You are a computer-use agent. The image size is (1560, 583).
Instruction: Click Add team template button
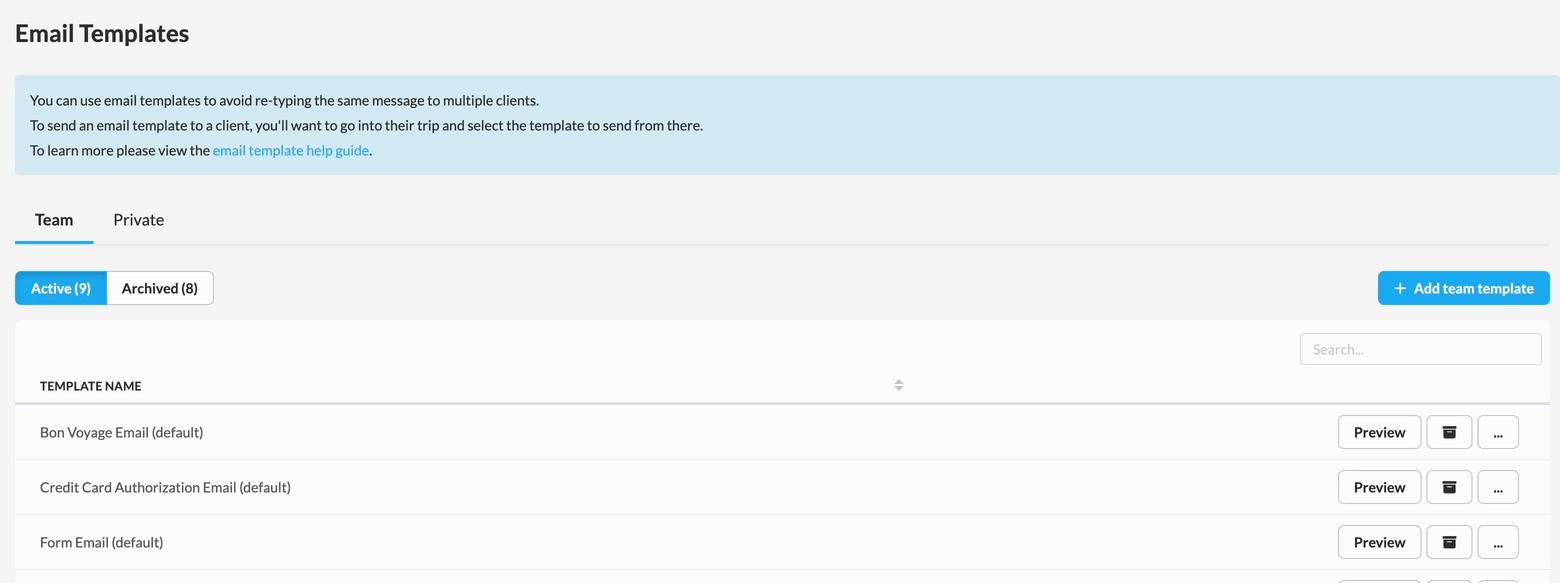tap(1463, 288)
